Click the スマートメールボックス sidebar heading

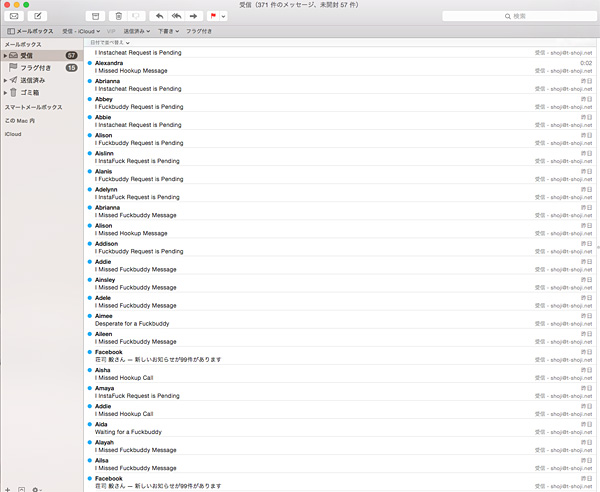(x=33, y=107)
